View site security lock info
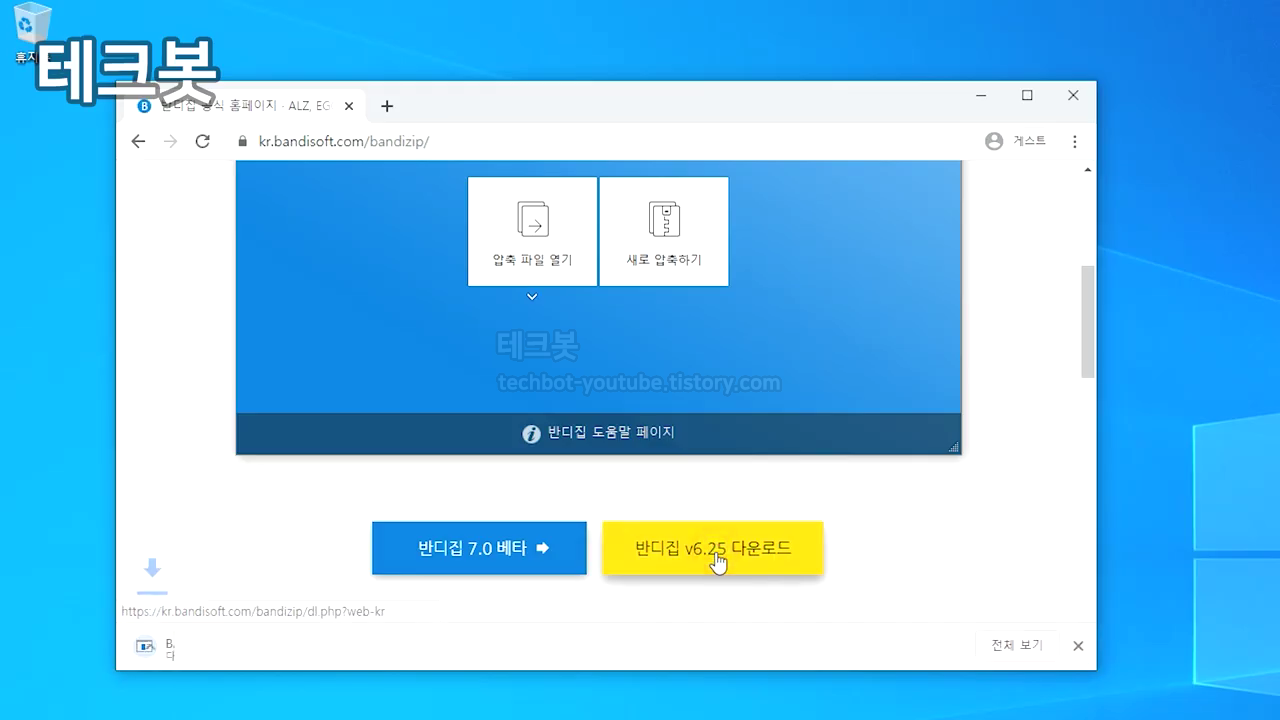The height and width of the screenshot is (720, 1280). [x=241, y=142]
